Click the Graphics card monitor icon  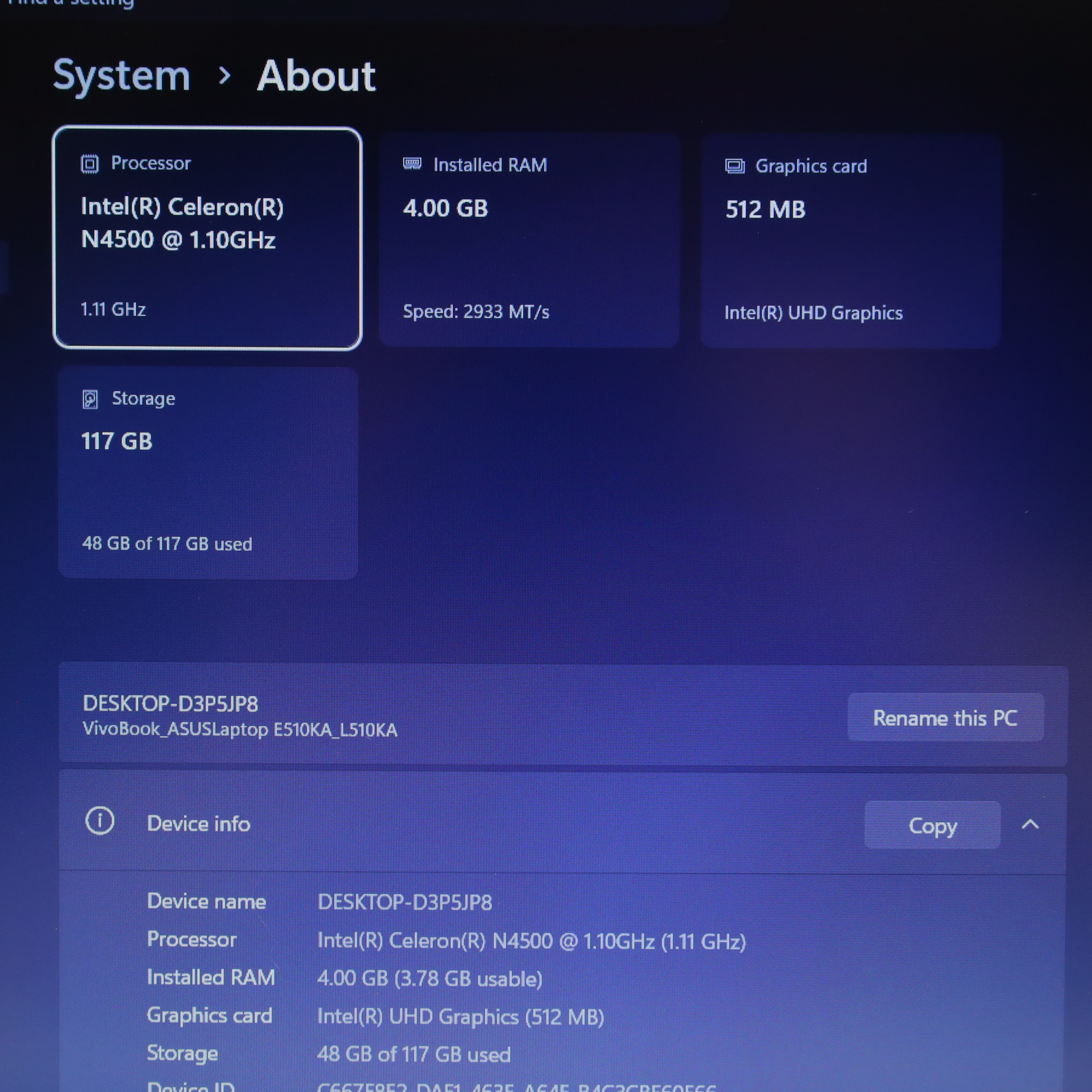pyautogui.click(x=735, y=167)
